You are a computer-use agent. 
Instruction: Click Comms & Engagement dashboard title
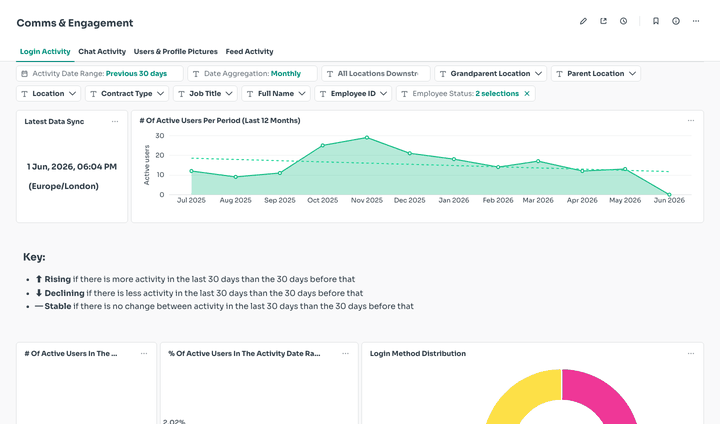[x=75, y=23]
